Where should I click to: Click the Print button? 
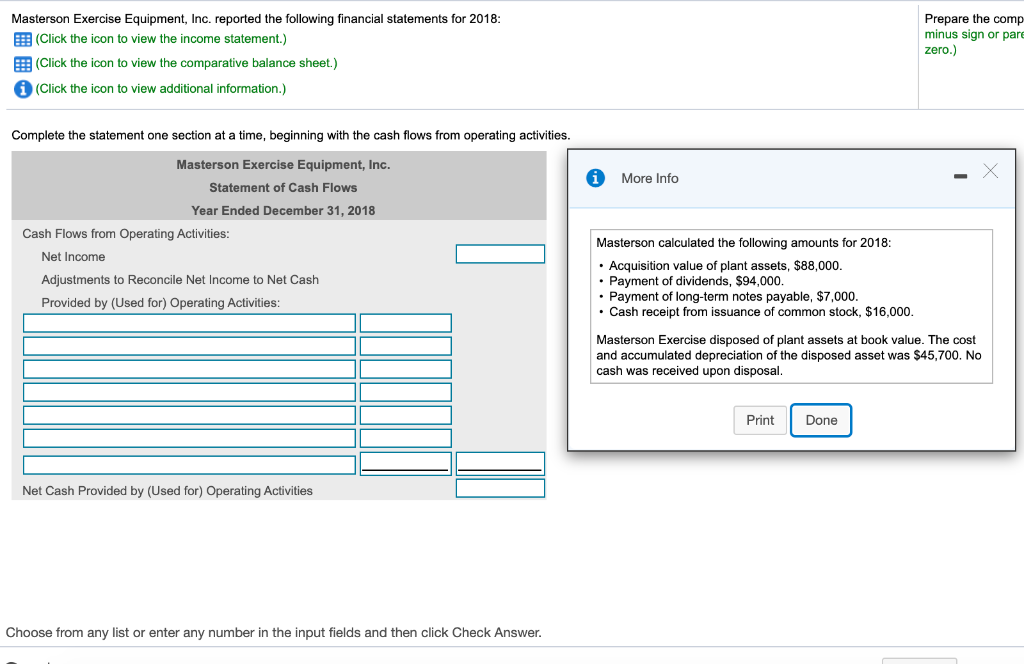[x=760, y=420]
